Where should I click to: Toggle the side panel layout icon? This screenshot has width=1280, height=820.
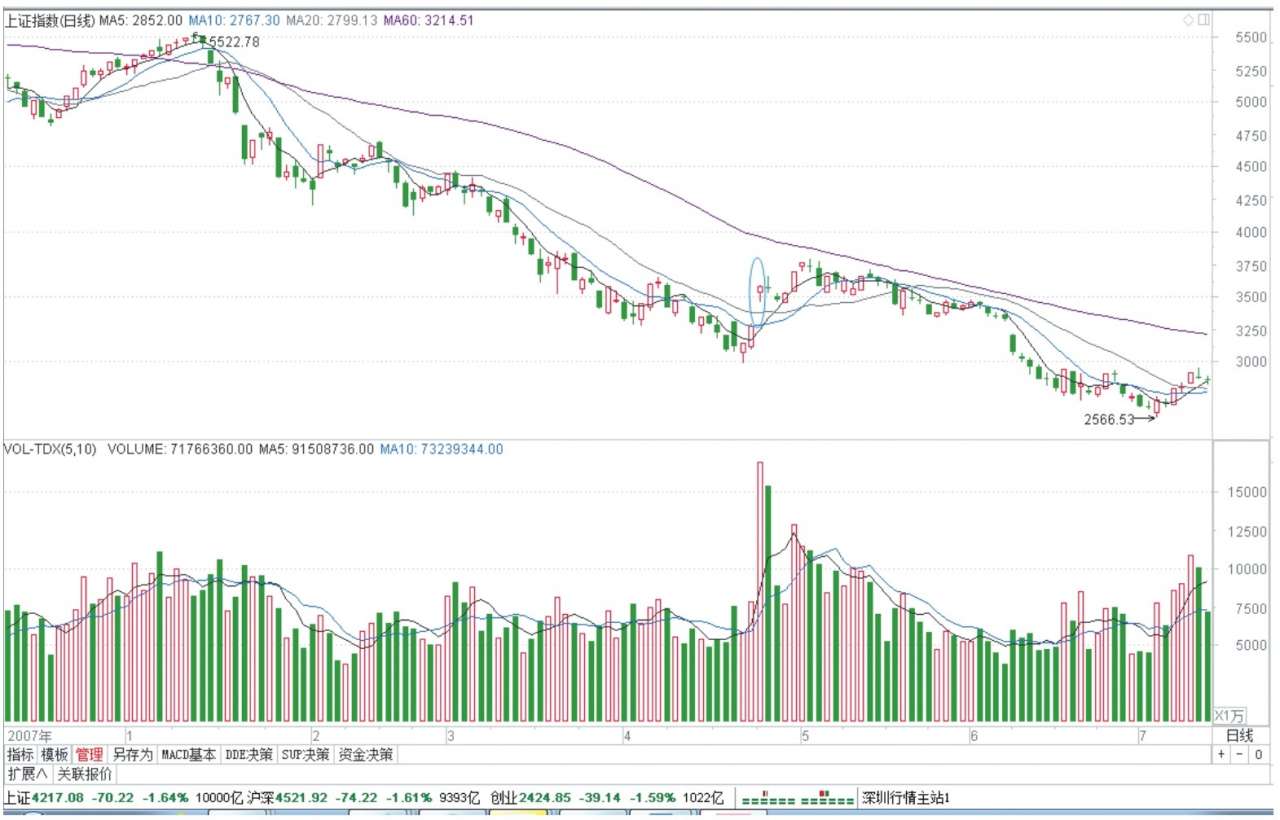click(1203, 19)
